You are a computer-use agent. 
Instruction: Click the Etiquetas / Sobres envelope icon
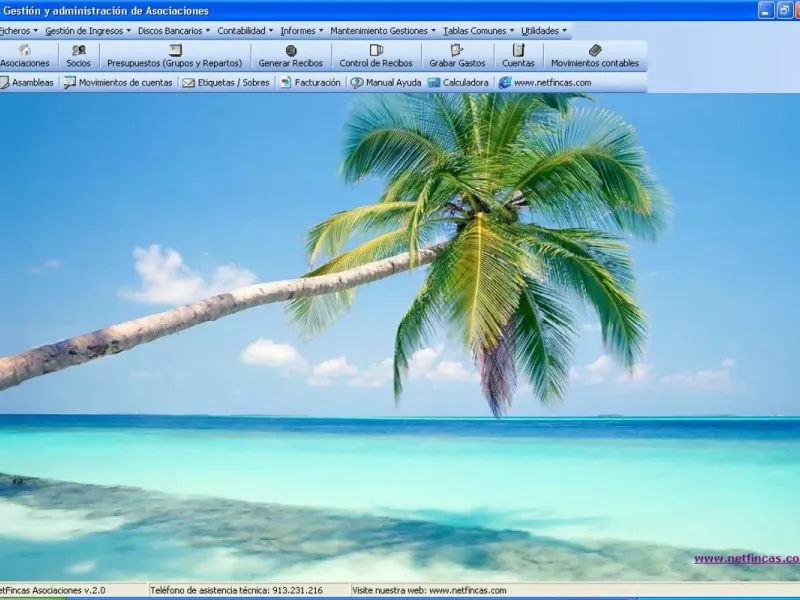tap(189, 83)
